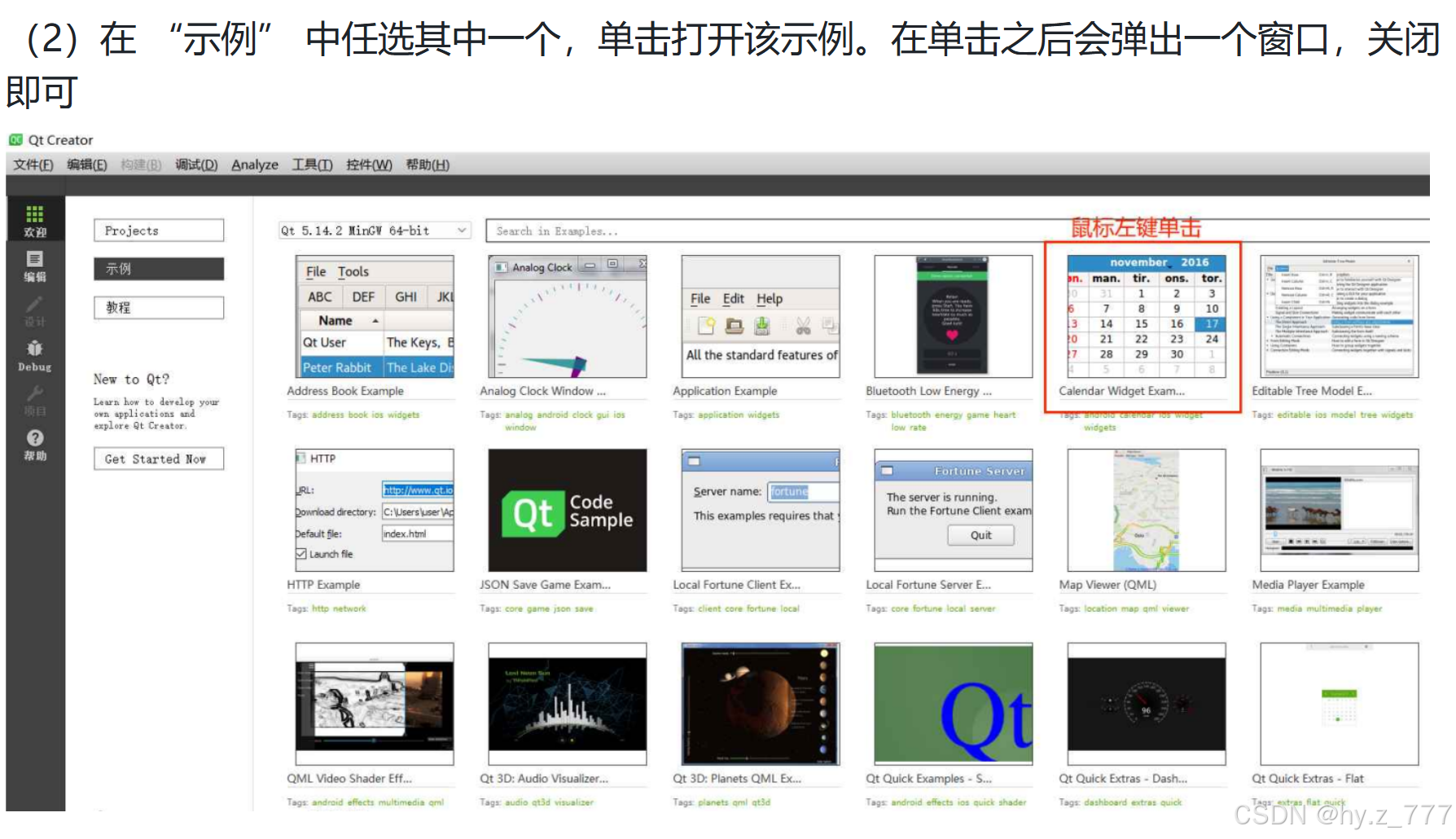Viewport: 1456px width, 839px height.
Task: Click the "Address Book Example" title
Action: click(x=345, y=391)
